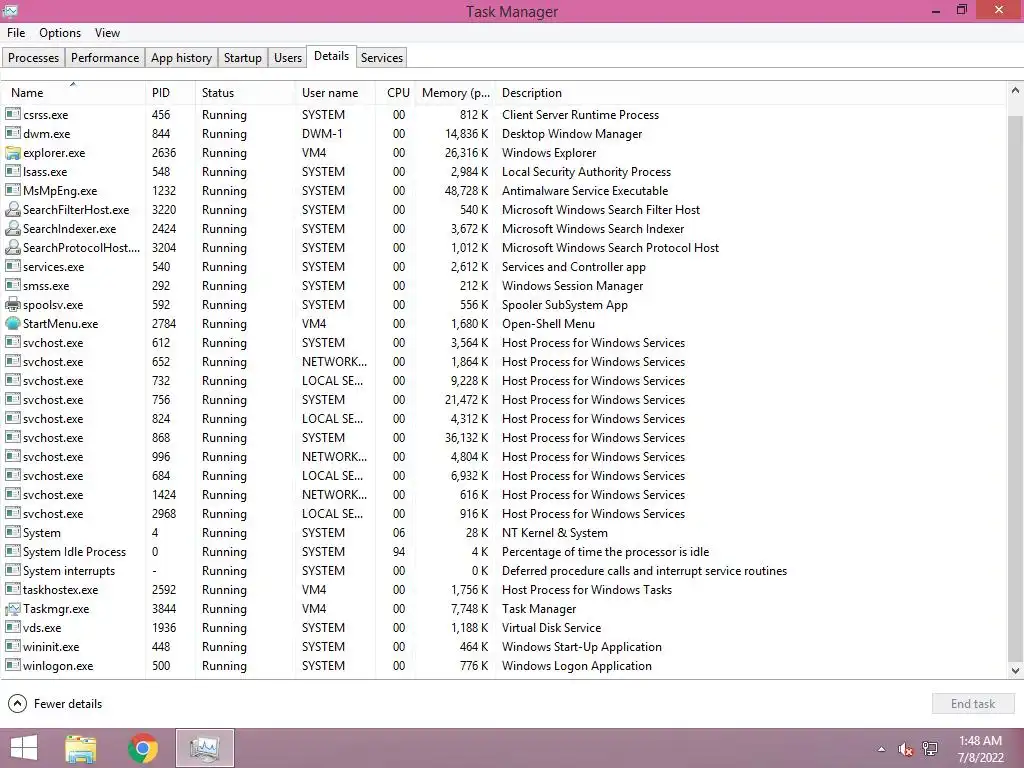Click the winlogon.exe process icon
This screenshot has width=1024, height=768.
click(12, 665)
